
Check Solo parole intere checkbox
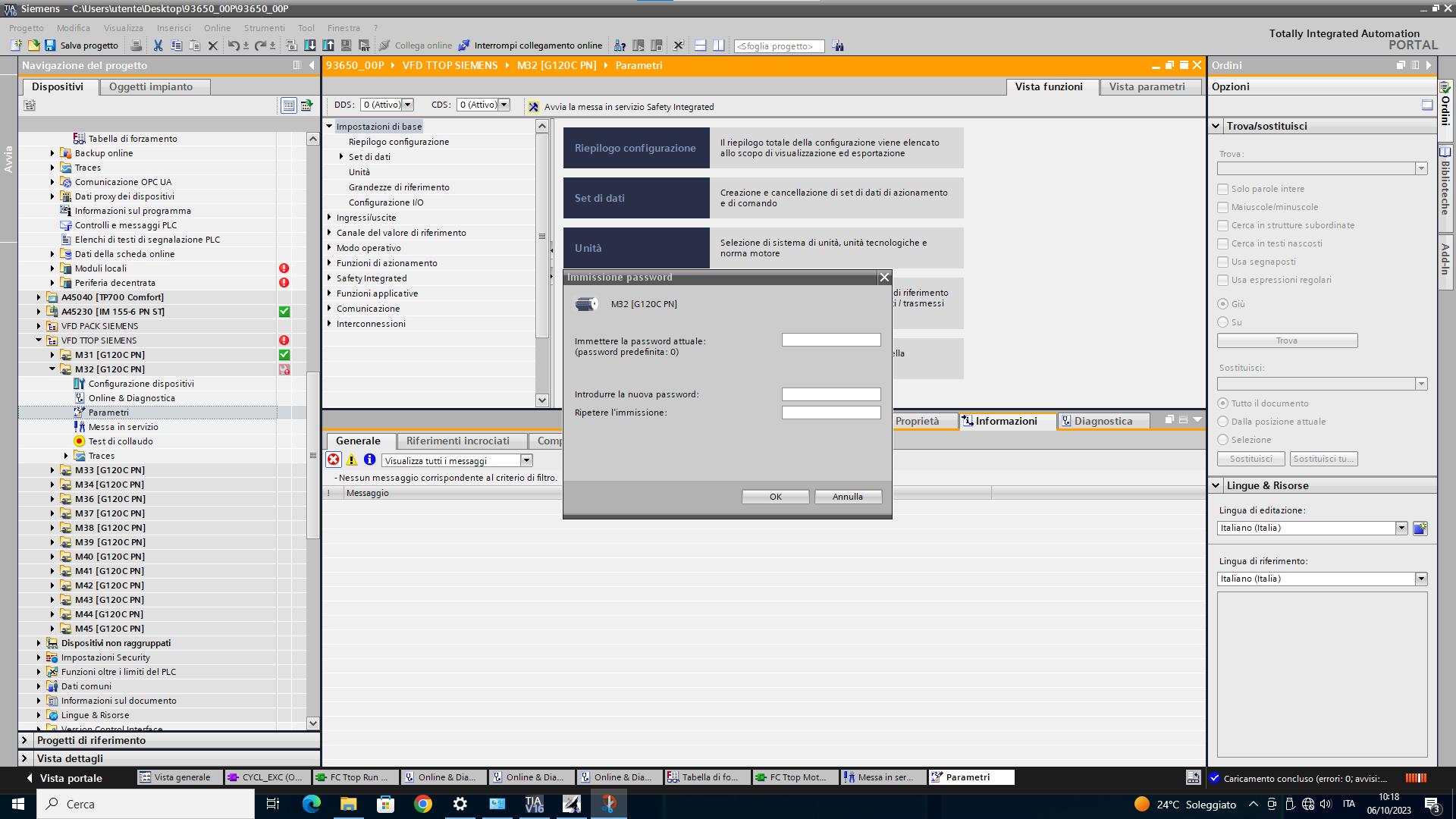[x=1222, y=189]
